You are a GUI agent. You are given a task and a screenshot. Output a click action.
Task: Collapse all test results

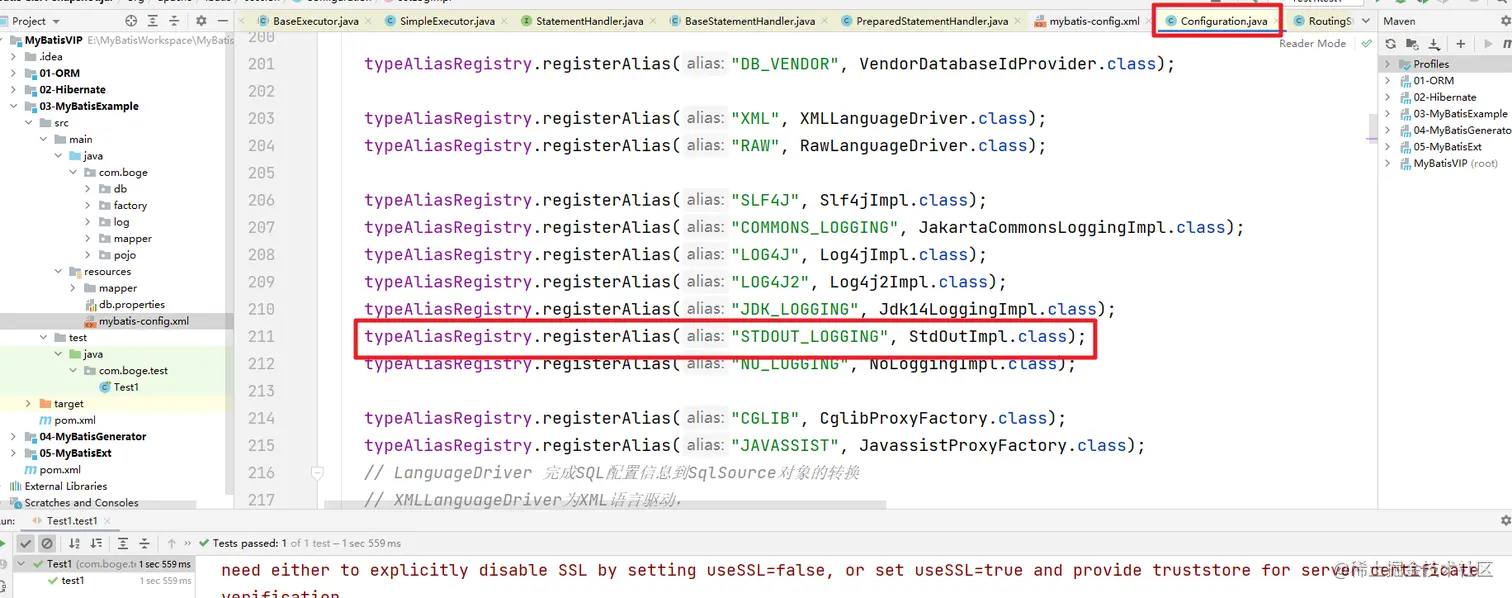click(x=145, y=543)
